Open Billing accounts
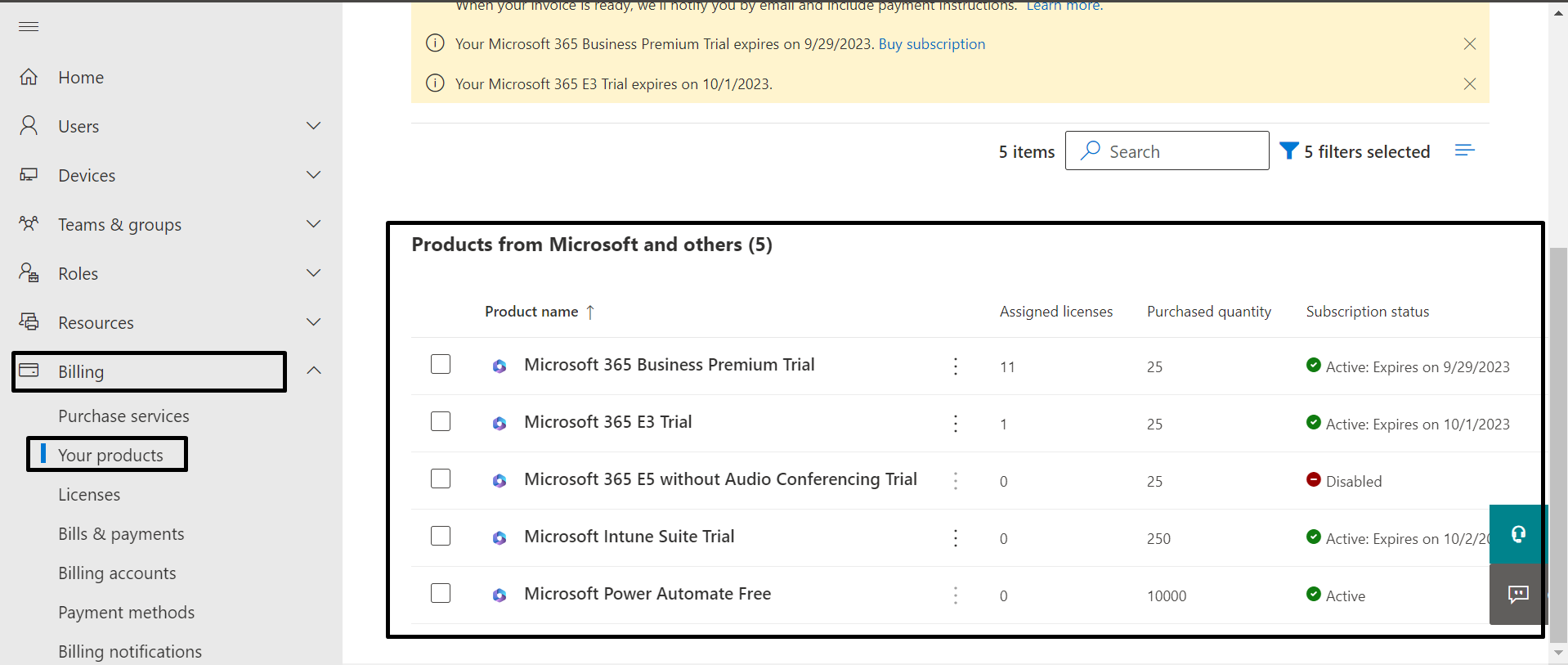Viewport: 1568px width, 665px height. (117, 573)
